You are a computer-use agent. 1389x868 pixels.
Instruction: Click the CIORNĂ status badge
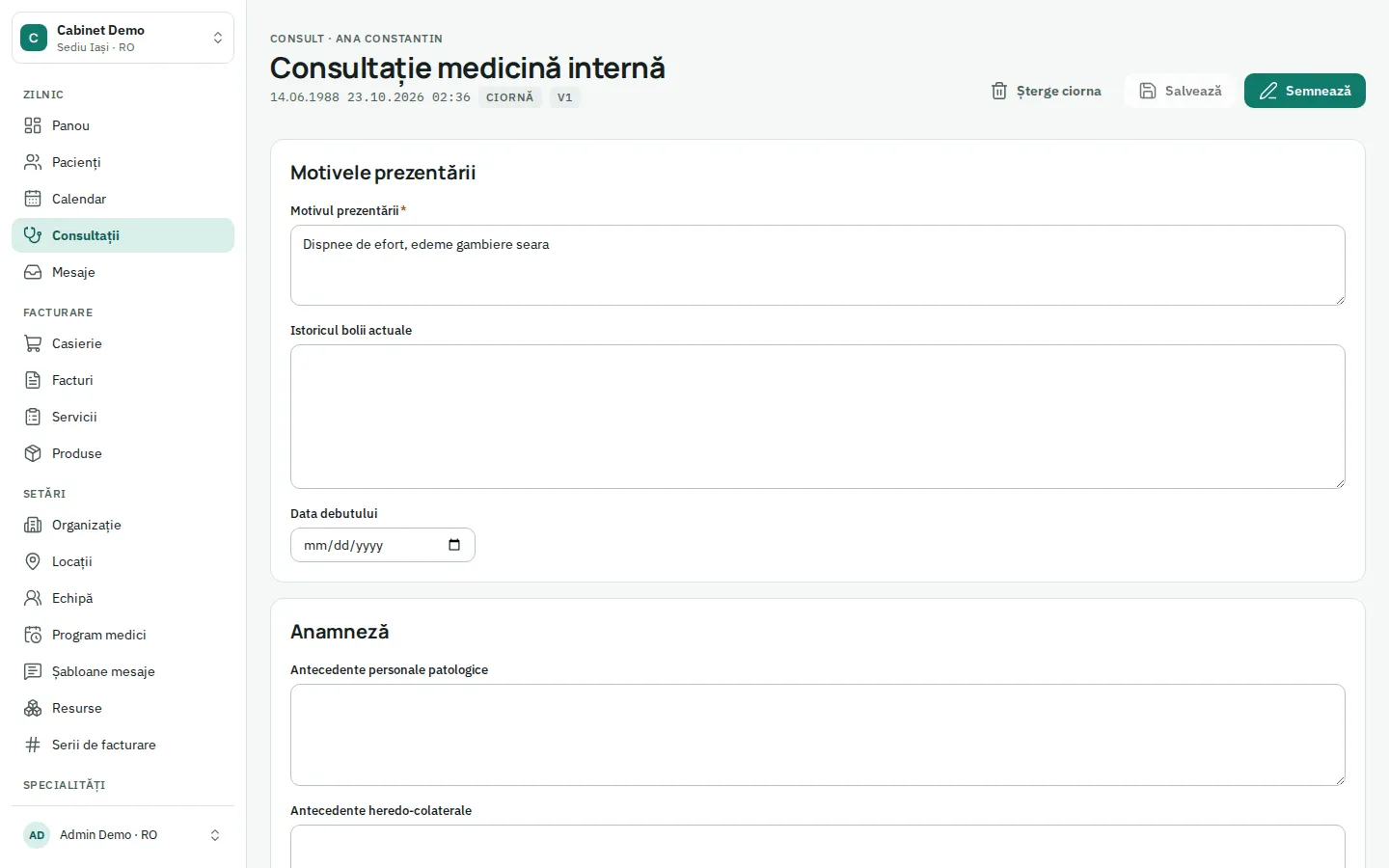pyautogui.click(x=510, y=97)
